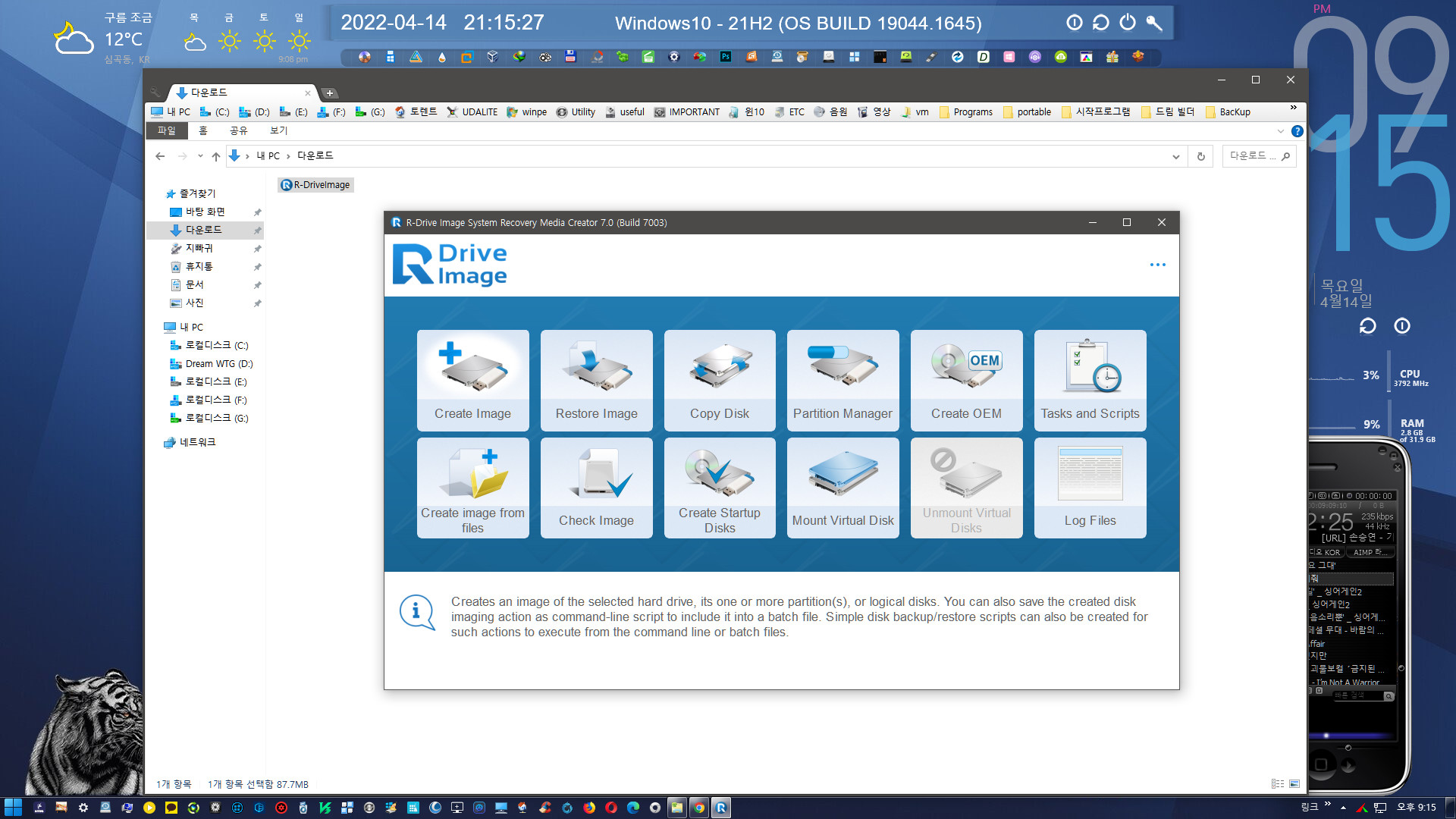Open 문서 from sidebar
The image size is (1456, 819).
[x=194, y=285]
